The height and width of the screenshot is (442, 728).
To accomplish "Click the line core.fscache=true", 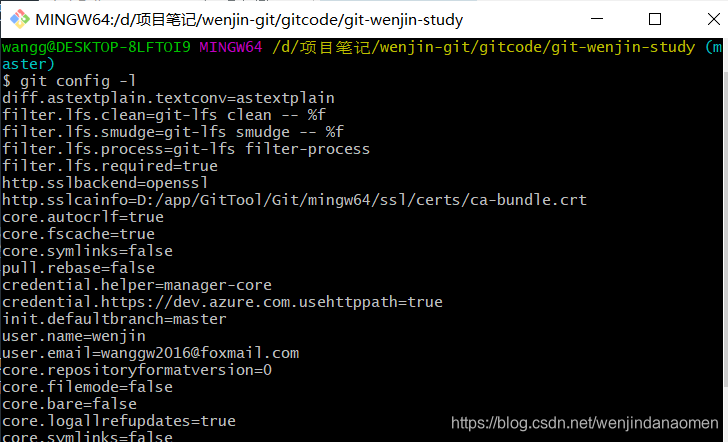I will pos(78,234).
